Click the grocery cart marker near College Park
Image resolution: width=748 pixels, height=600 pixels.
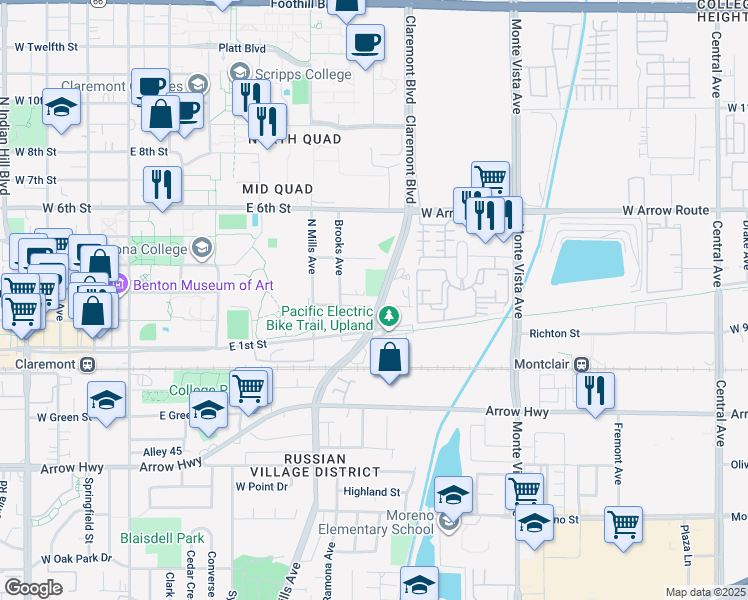tap(249, 389)
